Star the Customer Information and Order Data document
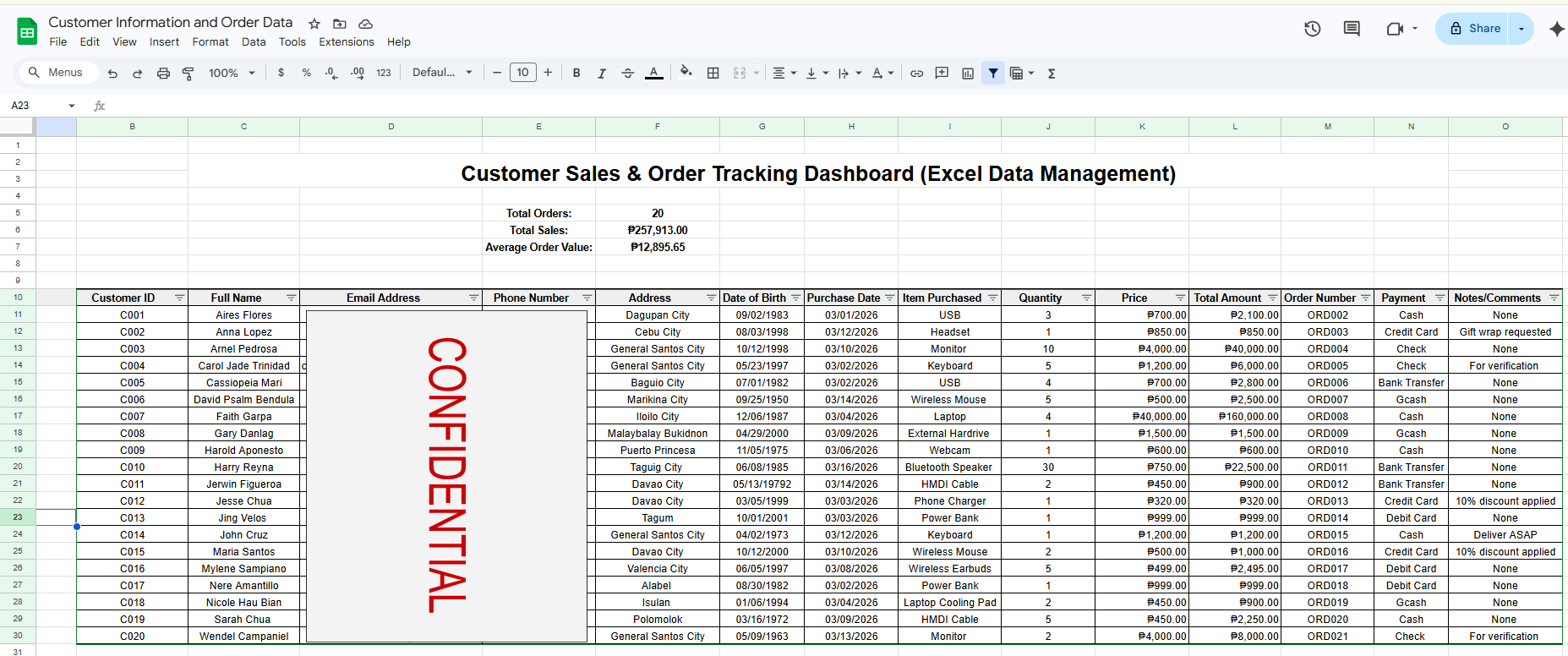 click(x=314, y=24)
